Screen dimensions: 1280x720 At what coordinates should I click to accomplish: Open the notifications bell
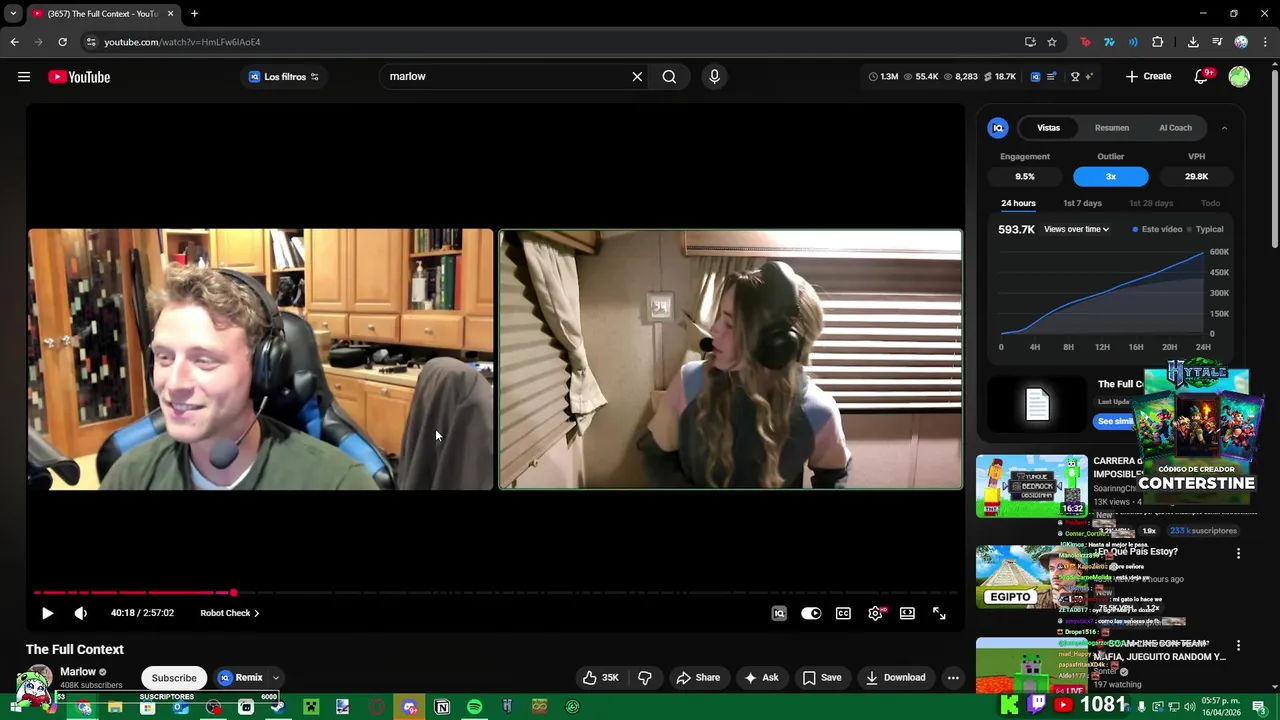(x=1202, y=77)
